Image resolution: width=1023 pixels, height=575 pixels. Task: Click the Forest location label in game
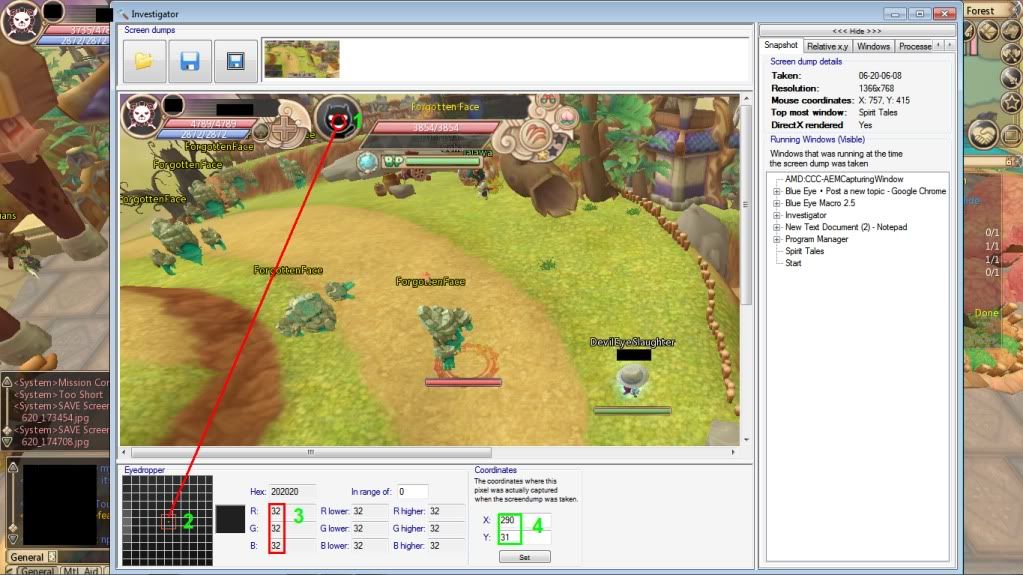(x=980, y=10)
